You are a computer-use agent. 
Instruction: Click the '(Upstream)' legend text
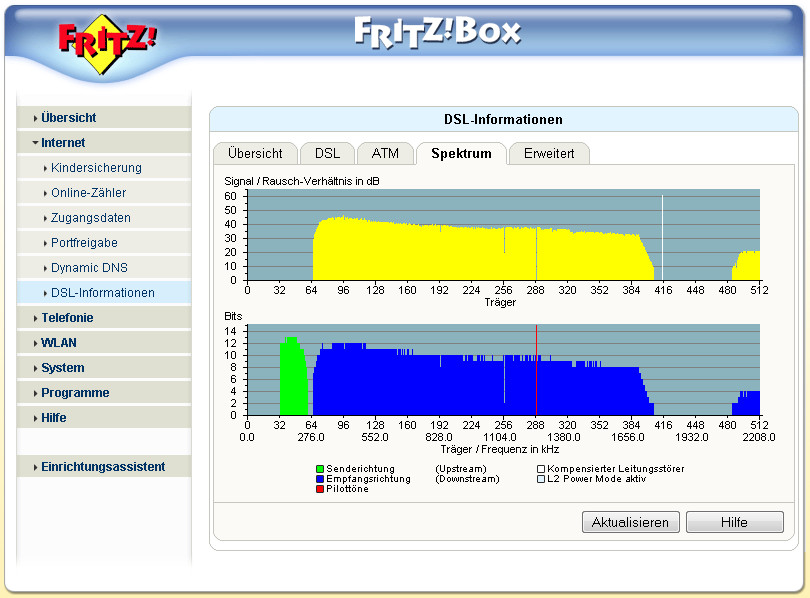click(x=461, y=469)
